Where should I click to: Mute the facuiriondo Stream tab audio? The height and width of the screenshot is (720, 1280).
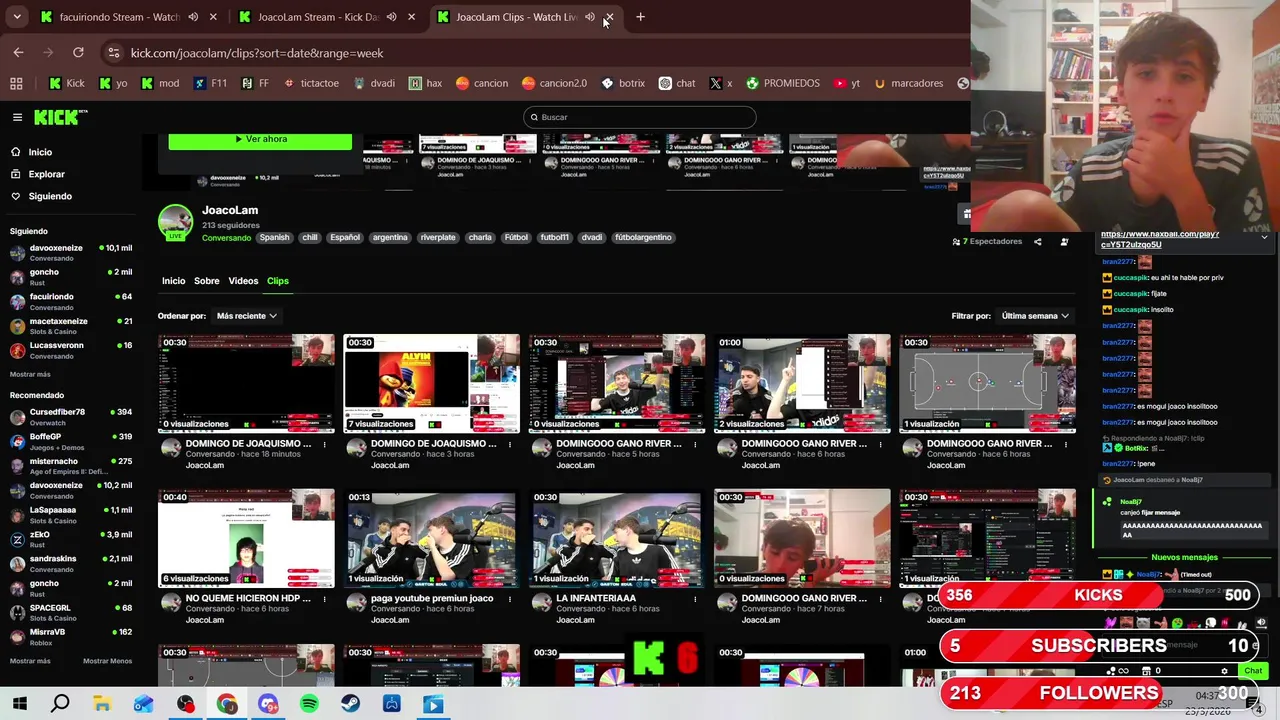[193, 17]
